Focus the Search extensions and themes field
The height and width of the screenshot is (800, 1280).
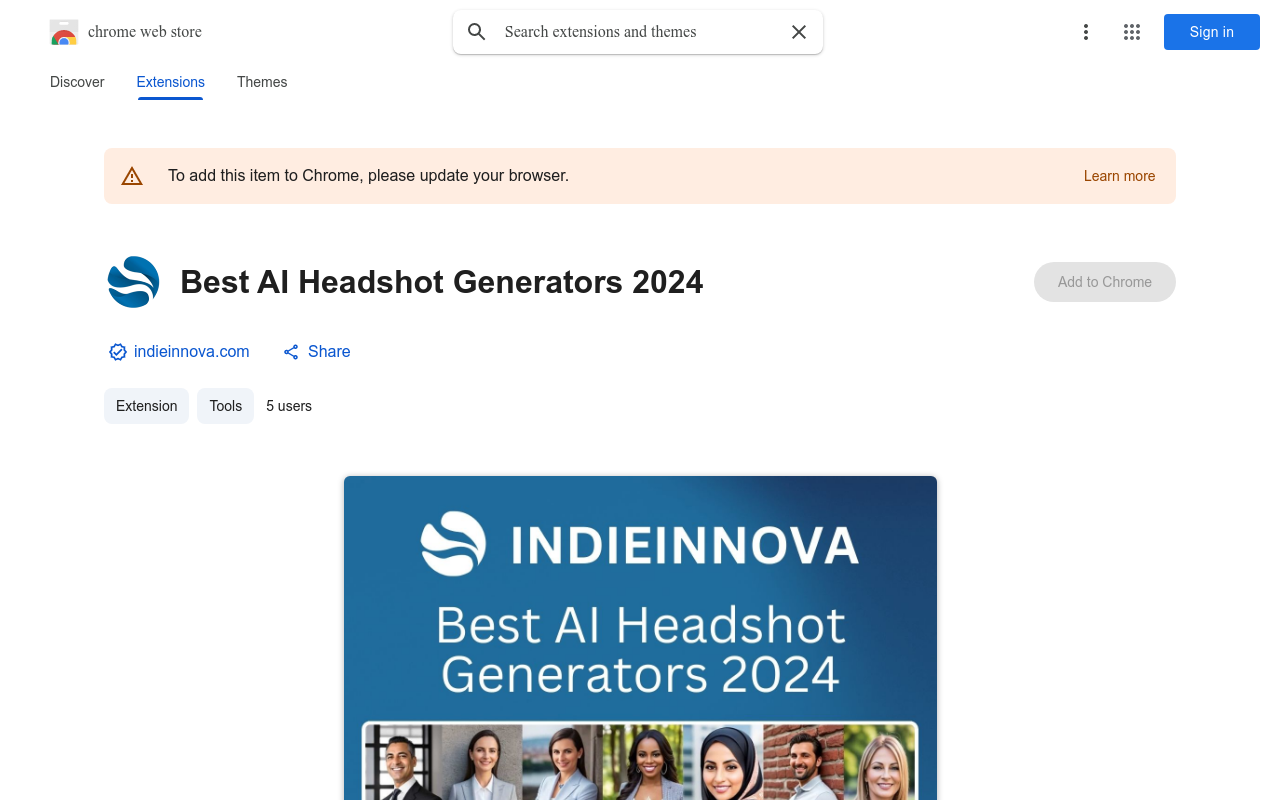[640, 32]
